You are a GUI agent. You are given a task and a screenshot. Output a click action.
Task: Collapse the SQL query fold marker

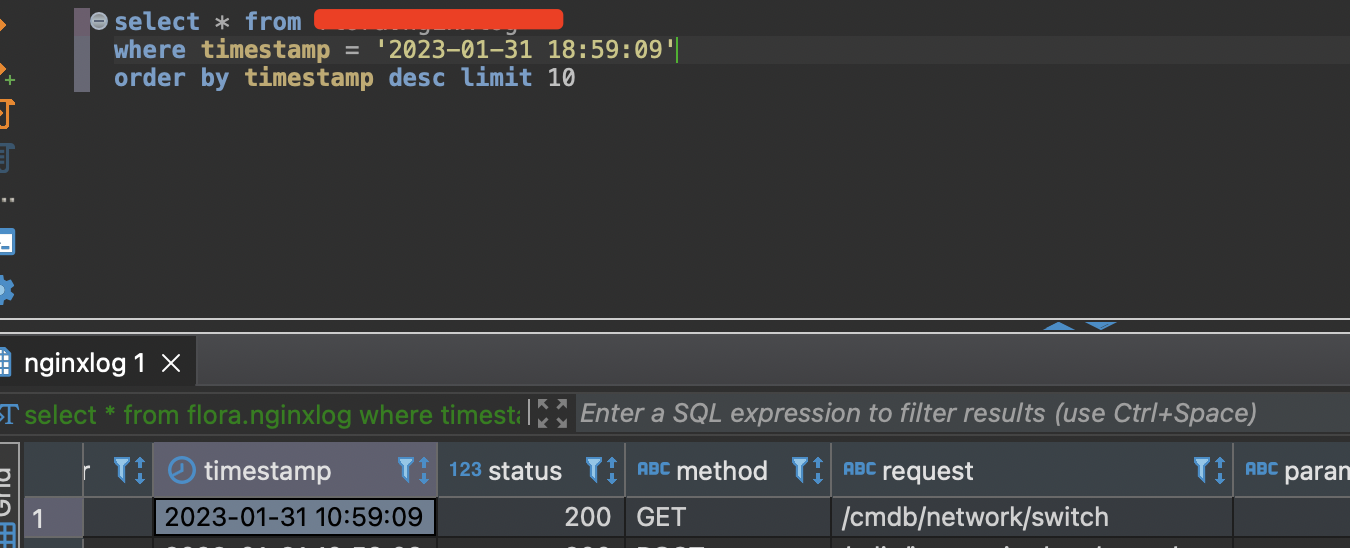[x=98, y=21]
